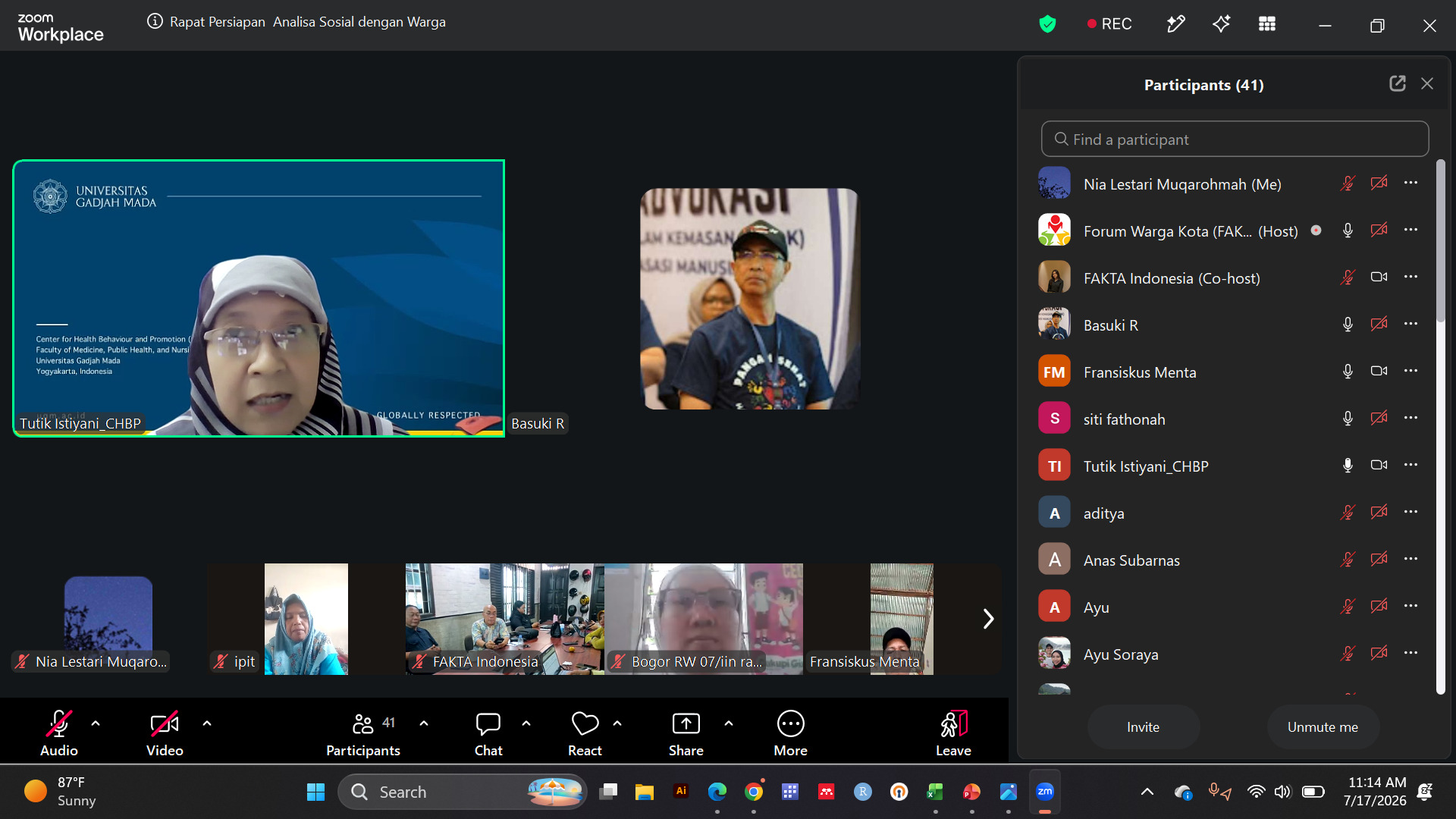1456x819 pixels.
Task: Open Excel from the taskbar
Action: pyautogui.click(x=935, y=792)
